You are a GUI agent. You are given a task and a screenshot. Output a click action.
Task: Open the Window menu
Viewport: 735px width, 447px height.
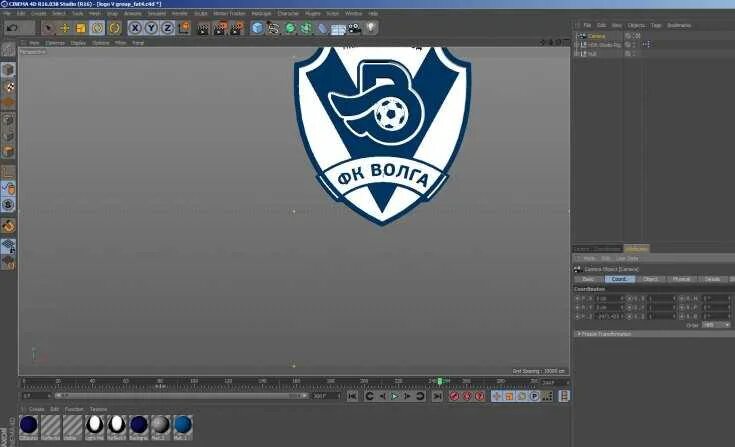coord(353,14)
